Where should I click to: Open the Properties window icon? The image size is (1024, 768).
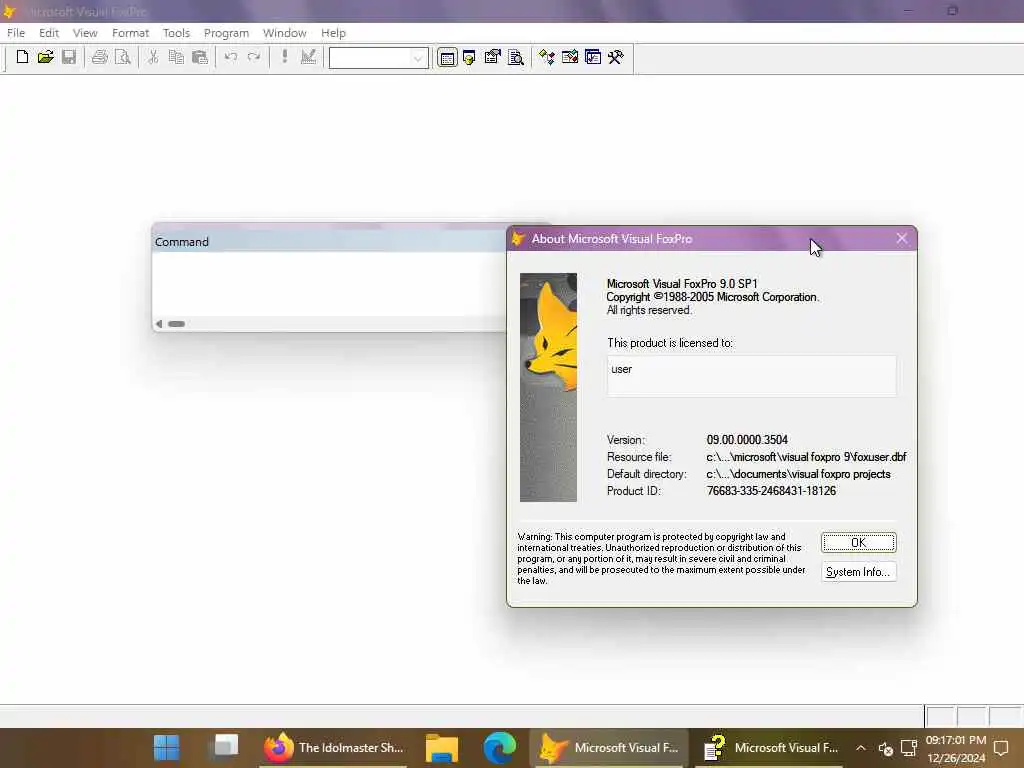click(x=492, y=57)
